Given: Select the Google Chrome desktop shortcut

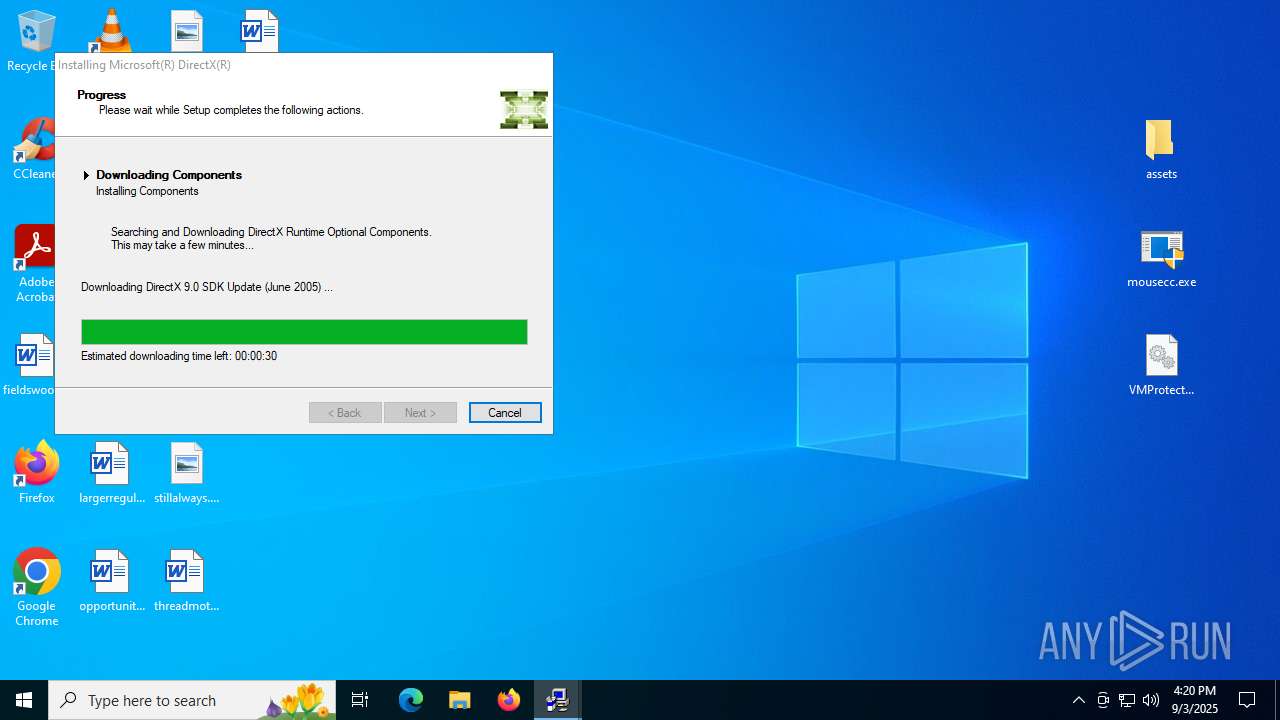Looking at the screenshot, I should (x=36, y=588).
